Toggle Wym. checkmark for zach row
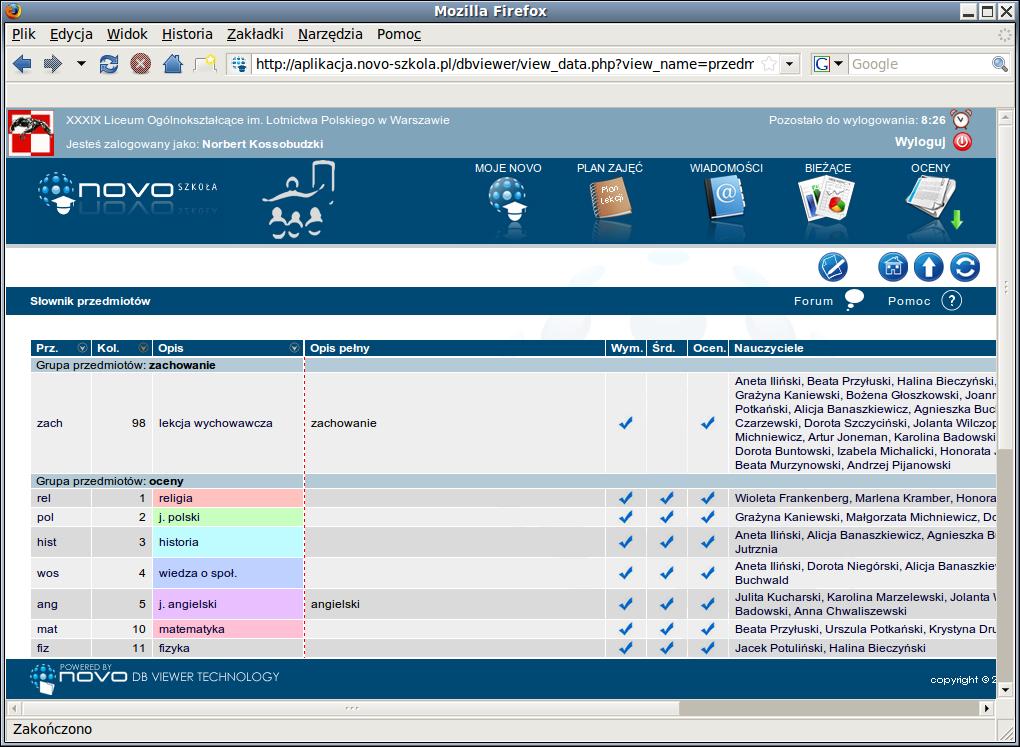Screen dimensions: 1020x747 [x=626, y=423]
